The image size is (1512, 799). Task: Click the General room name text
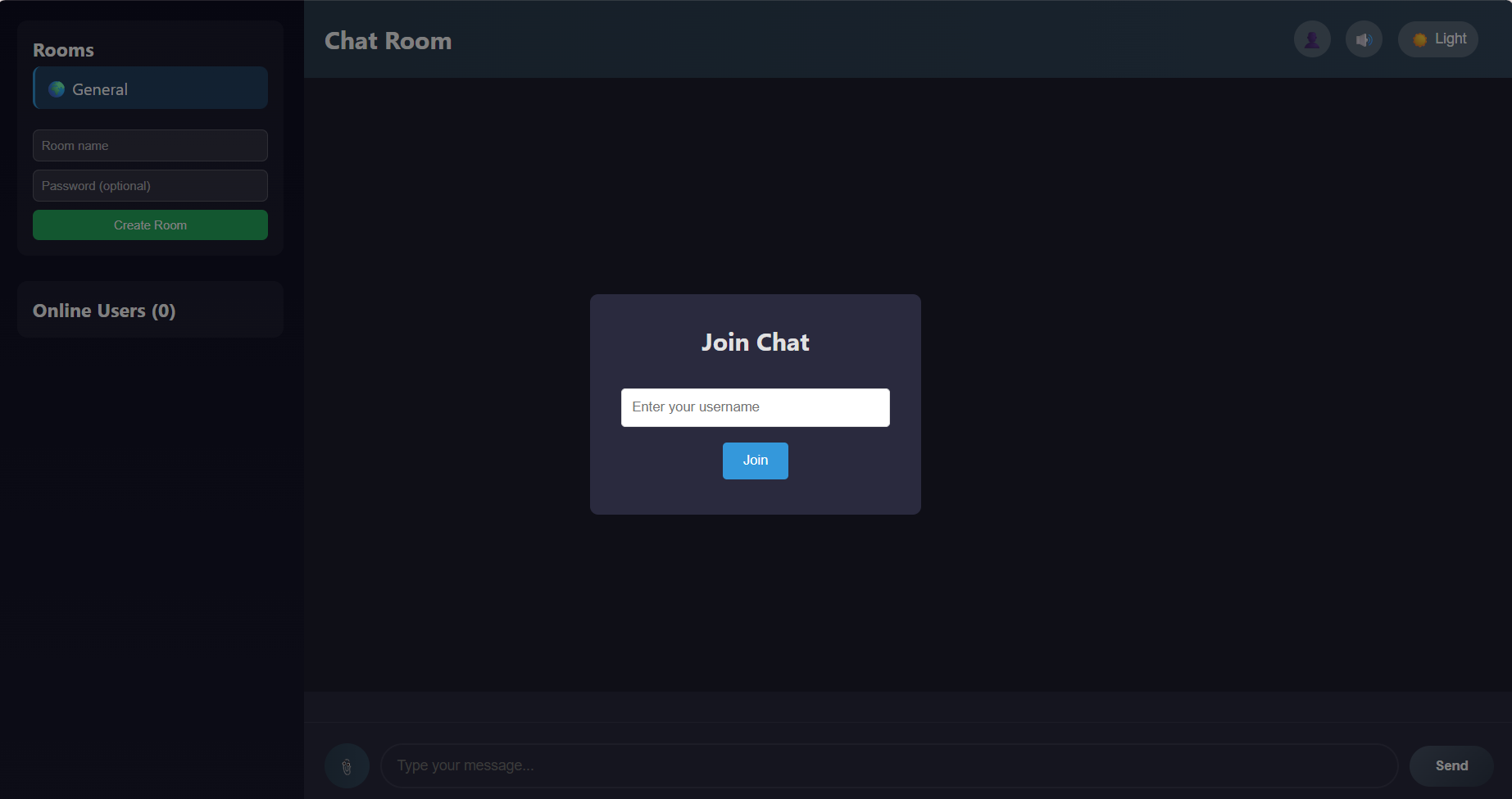(x=100, y=89)
